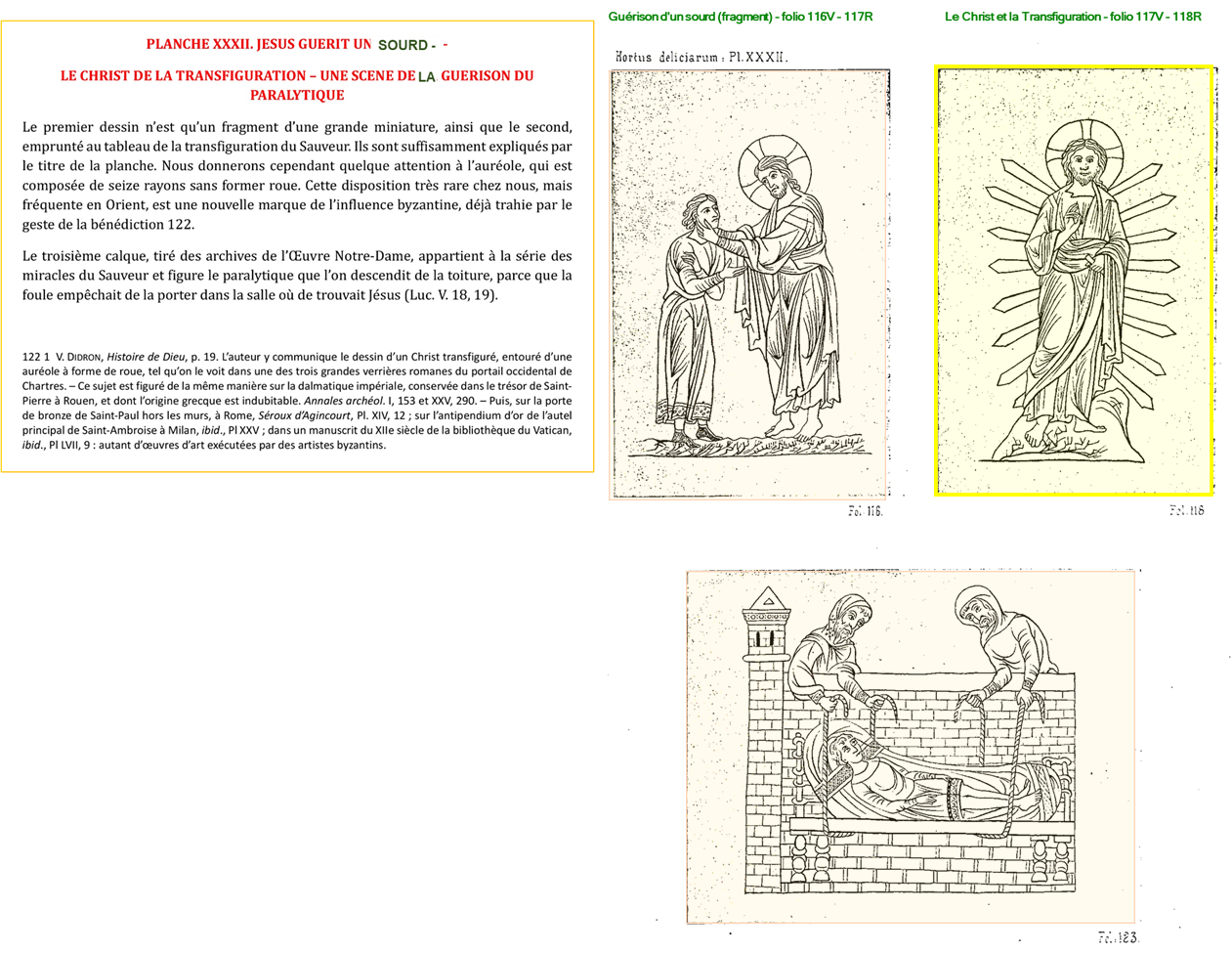Select the yellow-framed Christ of the Transfiguration drawing
Image resolution: width=1232 pixels, height=953 pixels.
[1074, 281]
